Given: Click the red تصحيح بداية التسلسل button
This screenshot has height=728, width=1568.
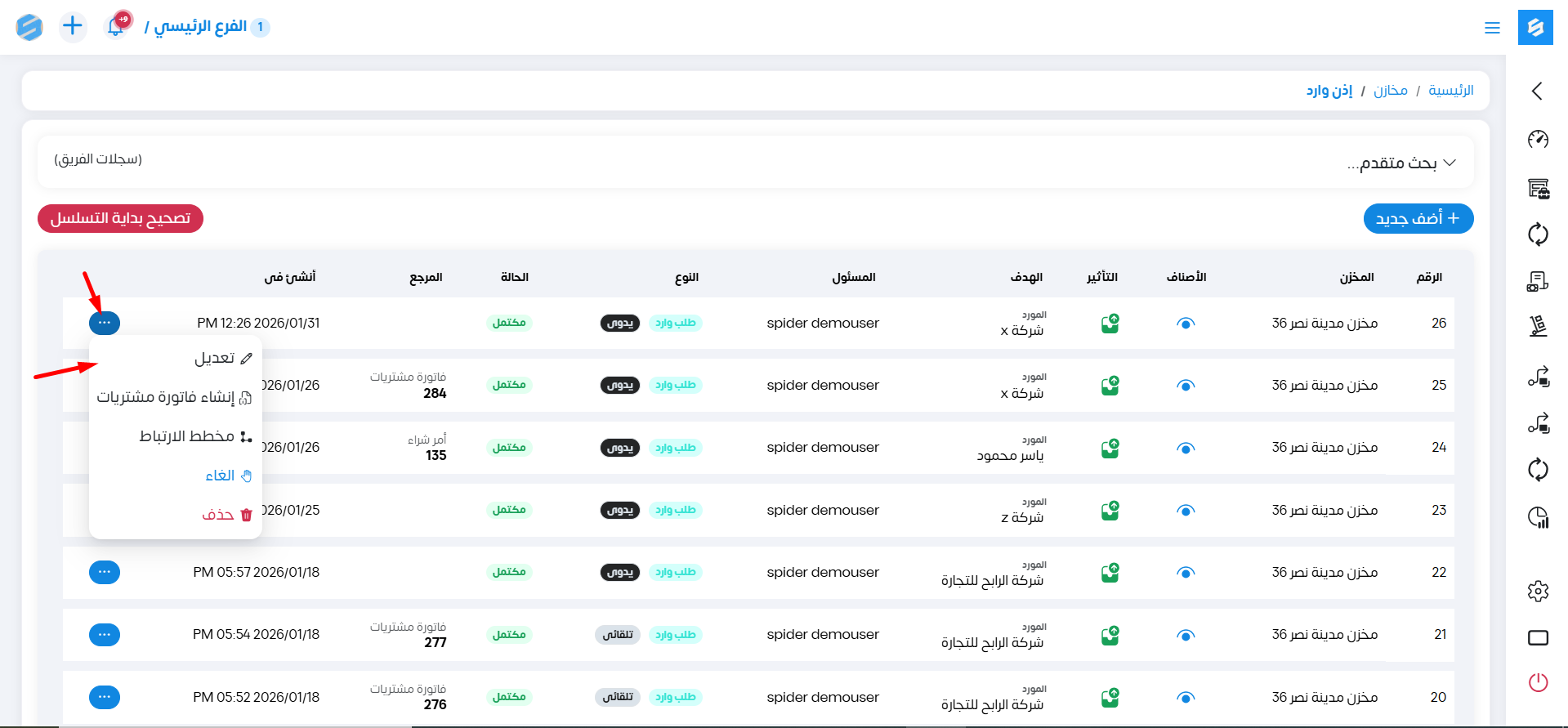Looking at the screenshot, I should (x=120, y=218).
